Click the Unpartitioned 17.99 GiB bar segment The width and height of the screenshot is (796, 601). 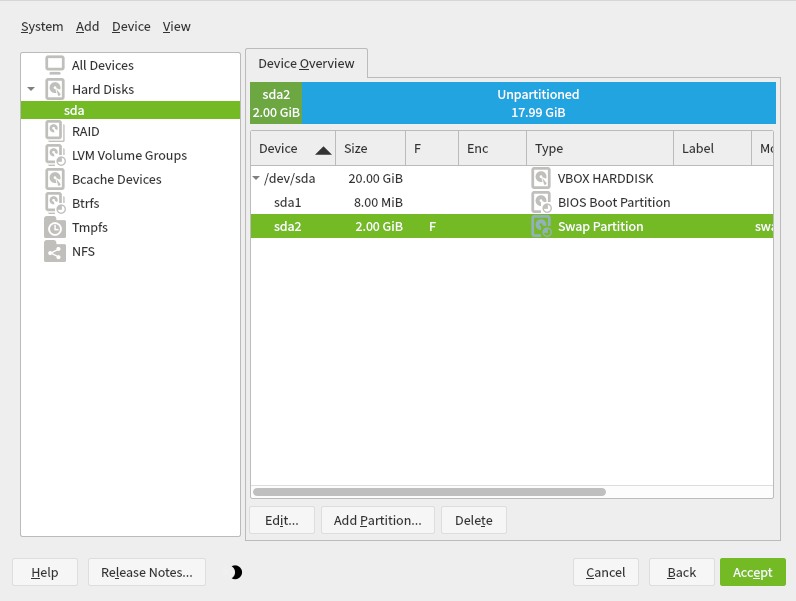539,103
